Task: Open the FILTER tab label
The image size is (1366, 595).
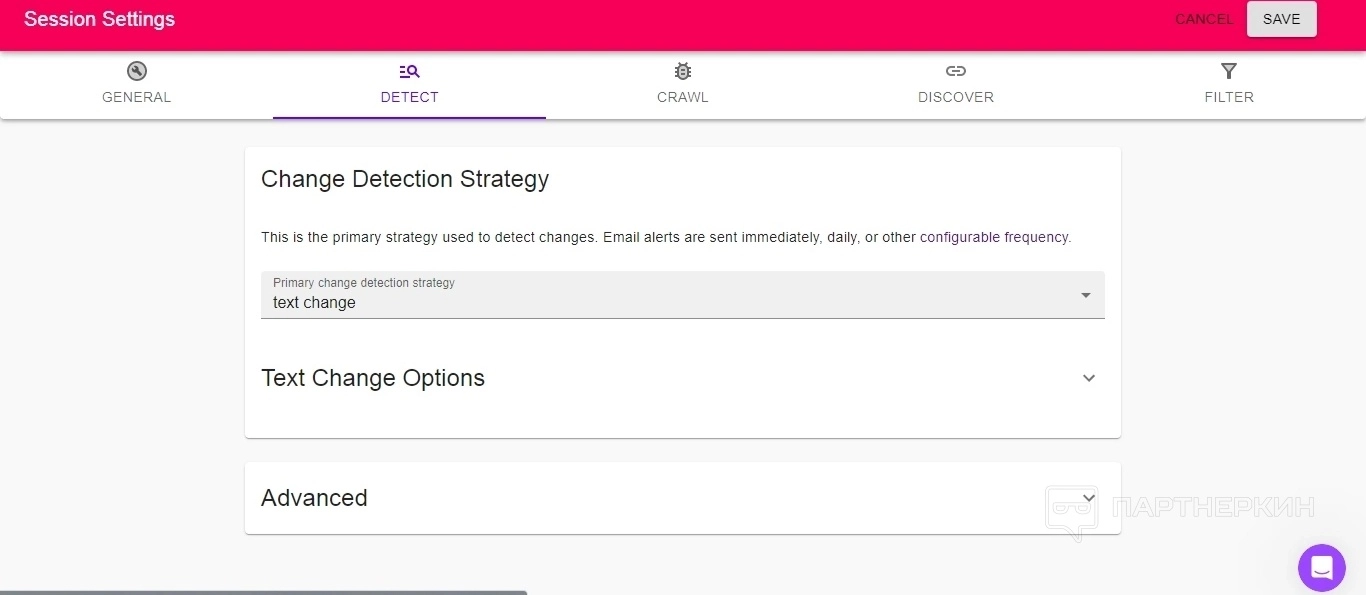Action: click(x=1229, y=97)
